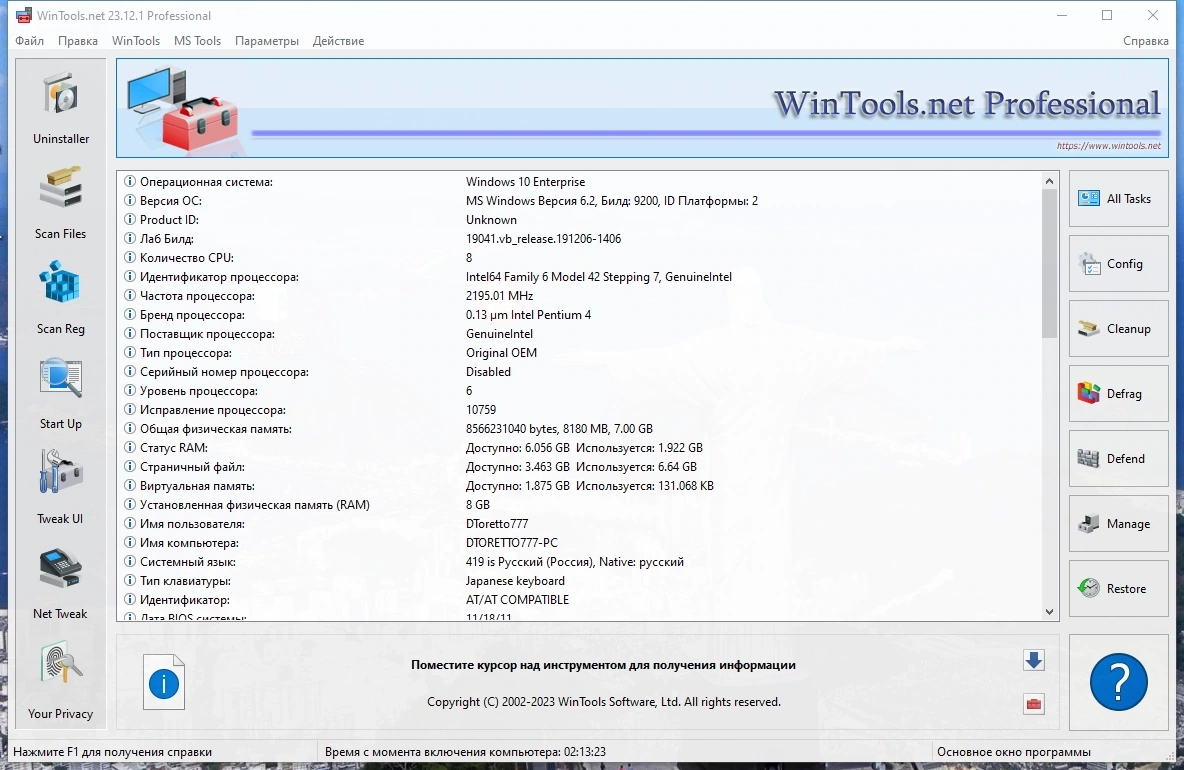Select the AT/AT COMPATIBLE value
Screen dimensions: 1184x770
(517, 599)
